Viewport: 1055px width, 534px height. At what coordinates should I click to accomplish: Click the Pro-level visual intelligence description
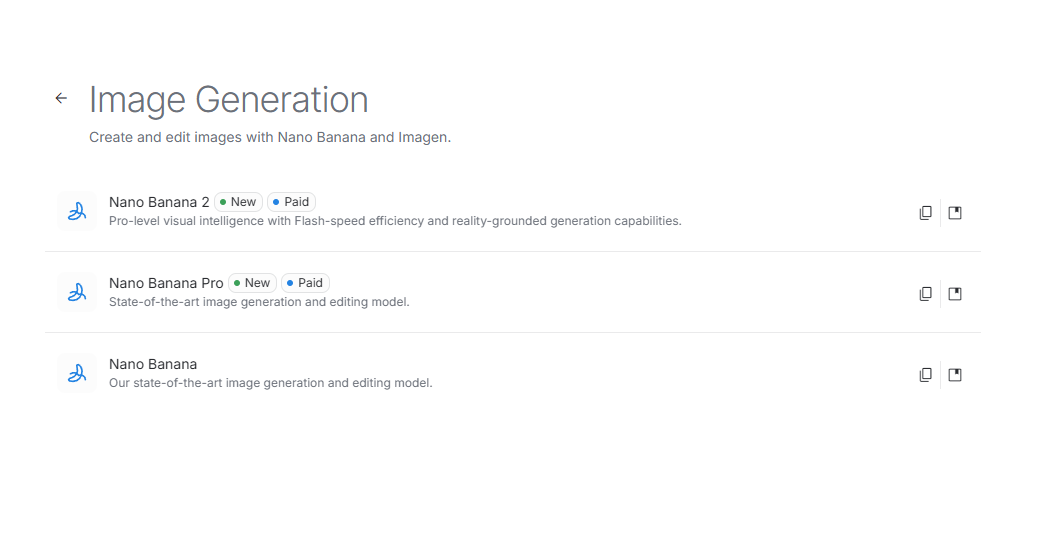[x=395, y=221]
